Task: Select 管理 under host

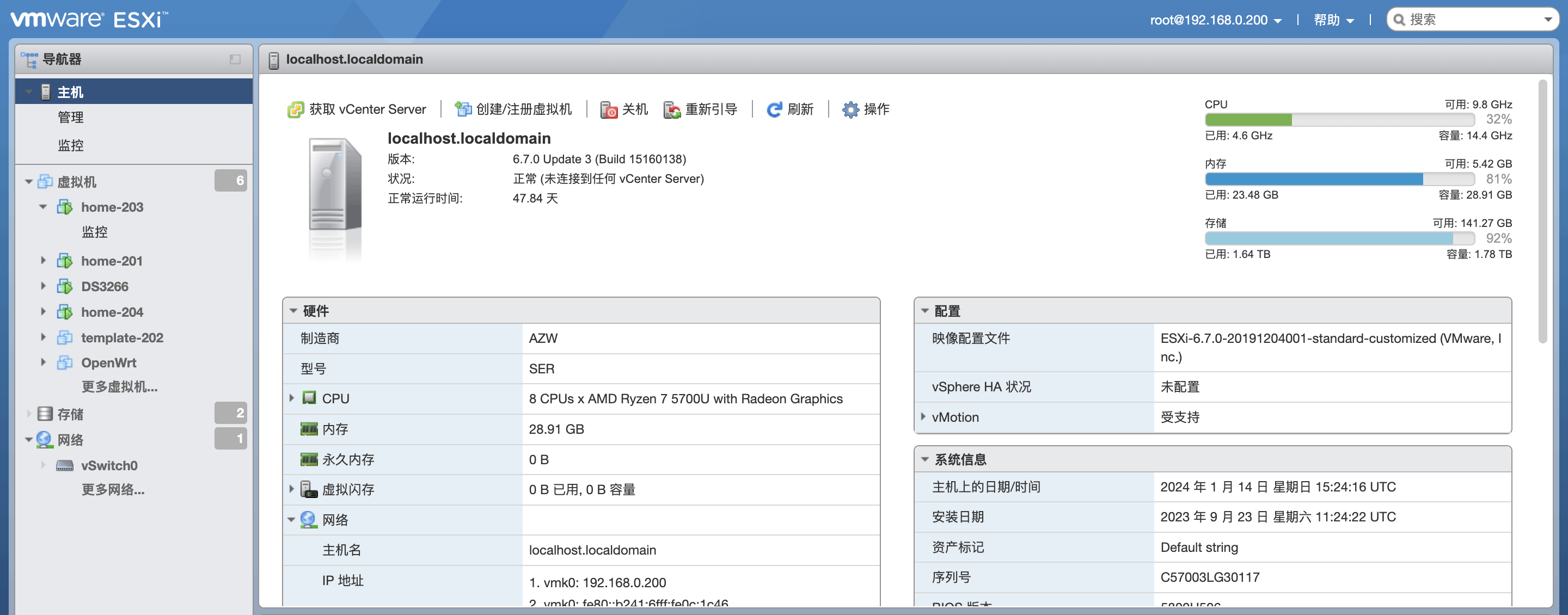Action: pos(71,118)
